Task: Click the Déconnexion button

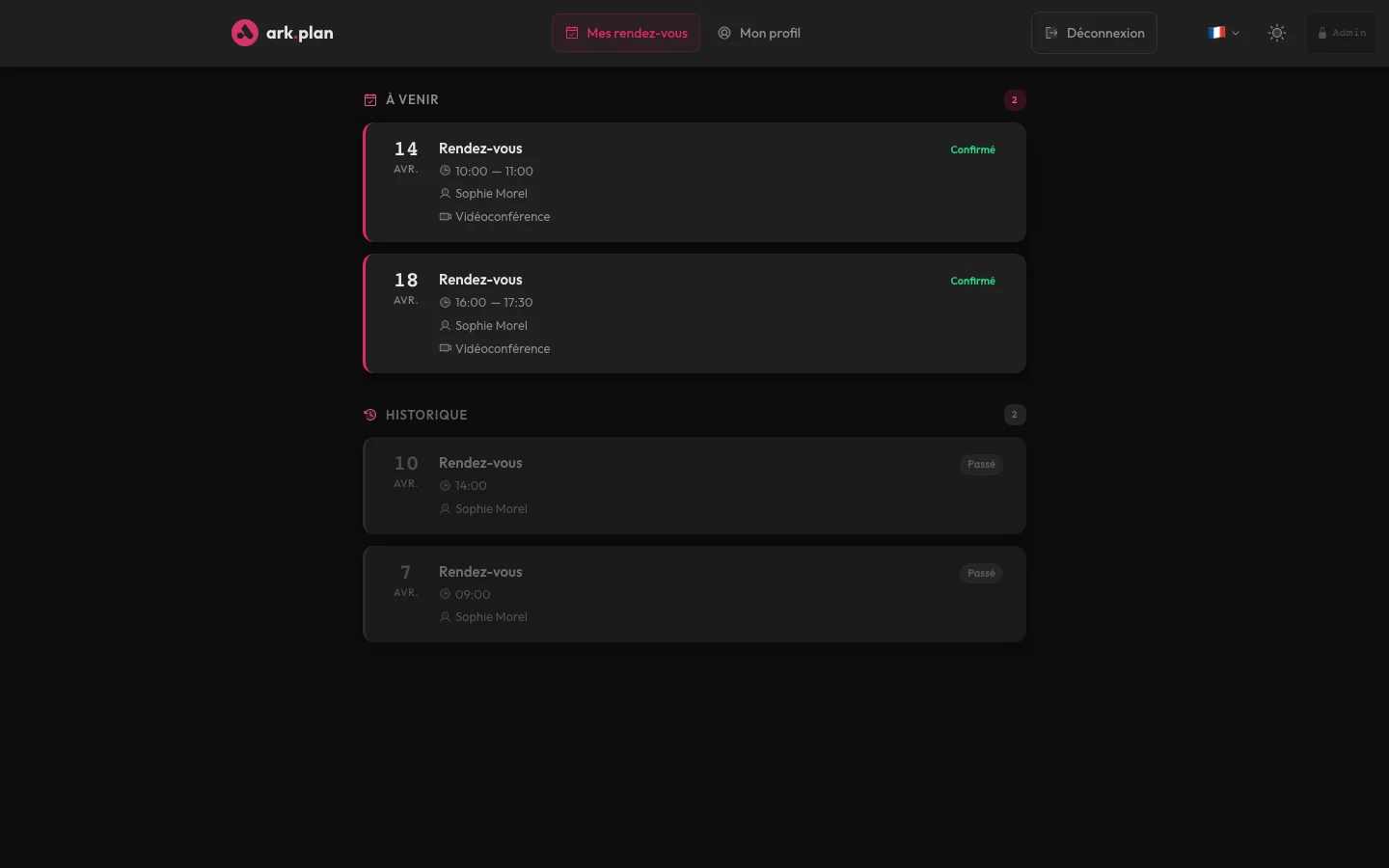Action: [x=1094, y=32]
